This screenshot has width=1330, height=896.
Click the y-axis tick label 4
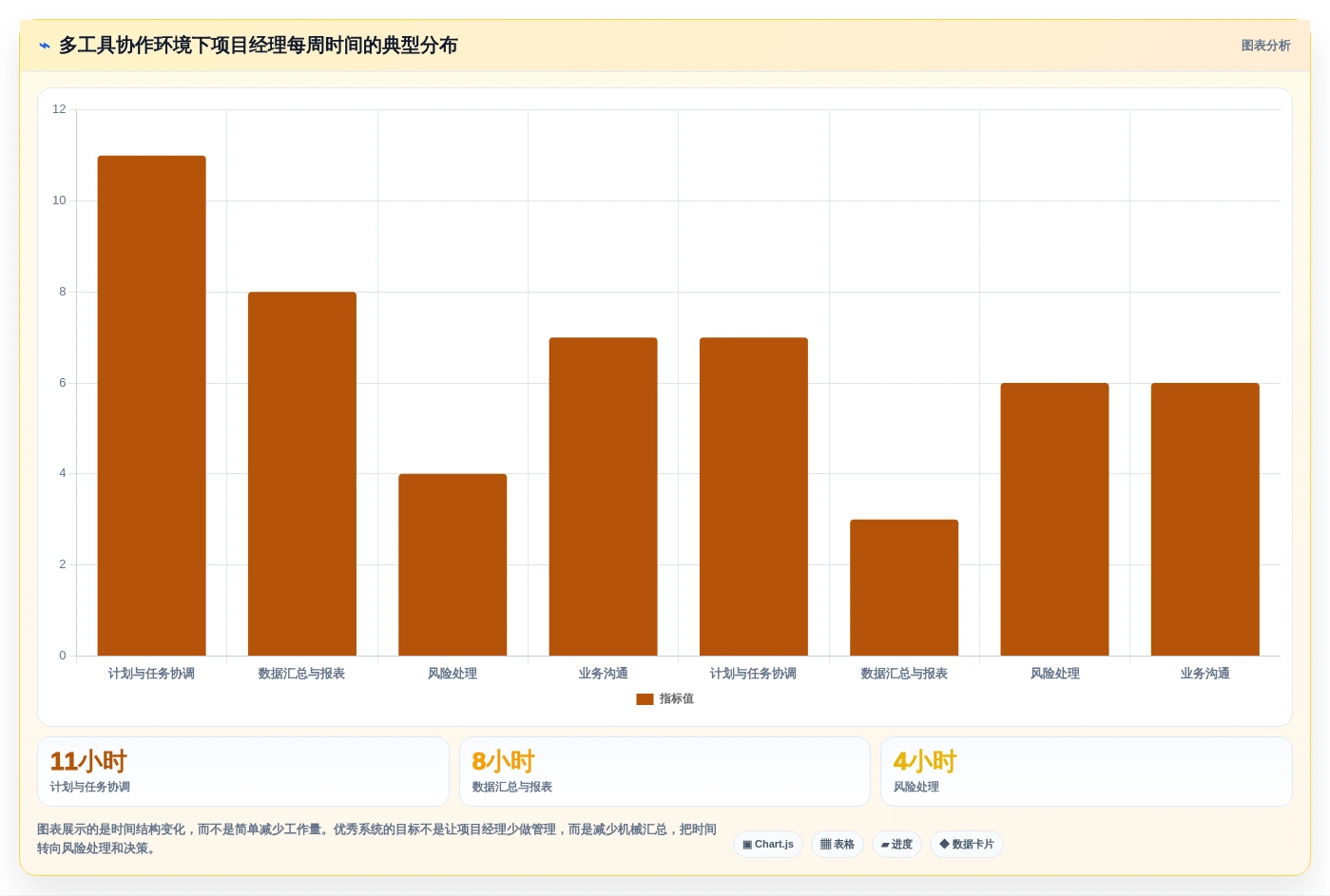click(x=63, y=473)
